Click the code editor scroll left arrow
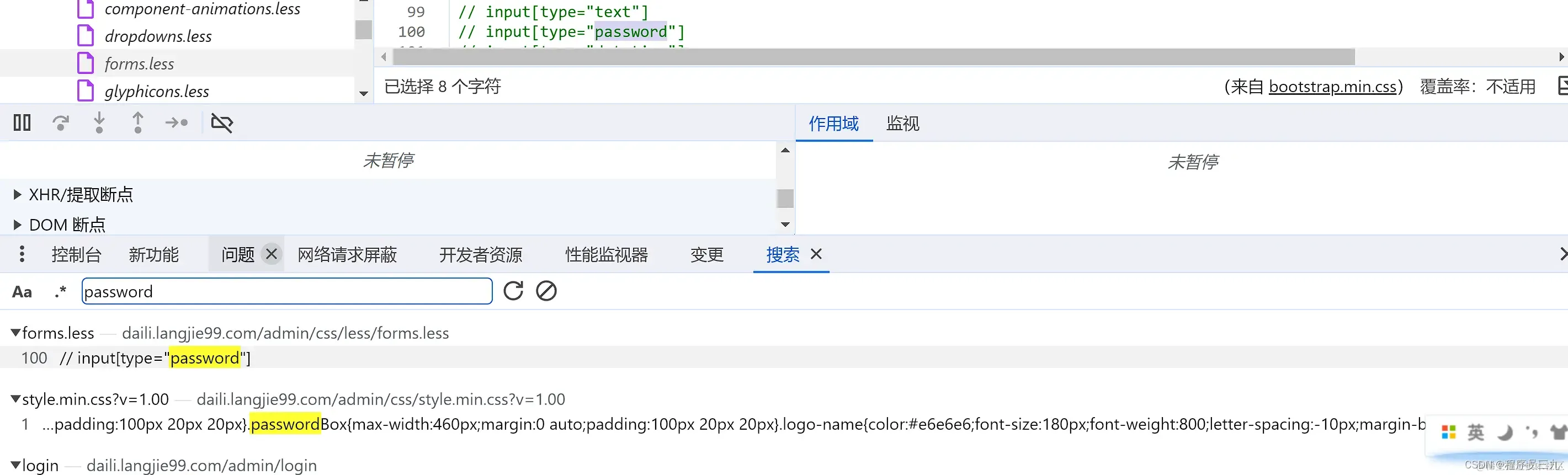Screen dimensions: 1568x475 (x=384, y=57)
